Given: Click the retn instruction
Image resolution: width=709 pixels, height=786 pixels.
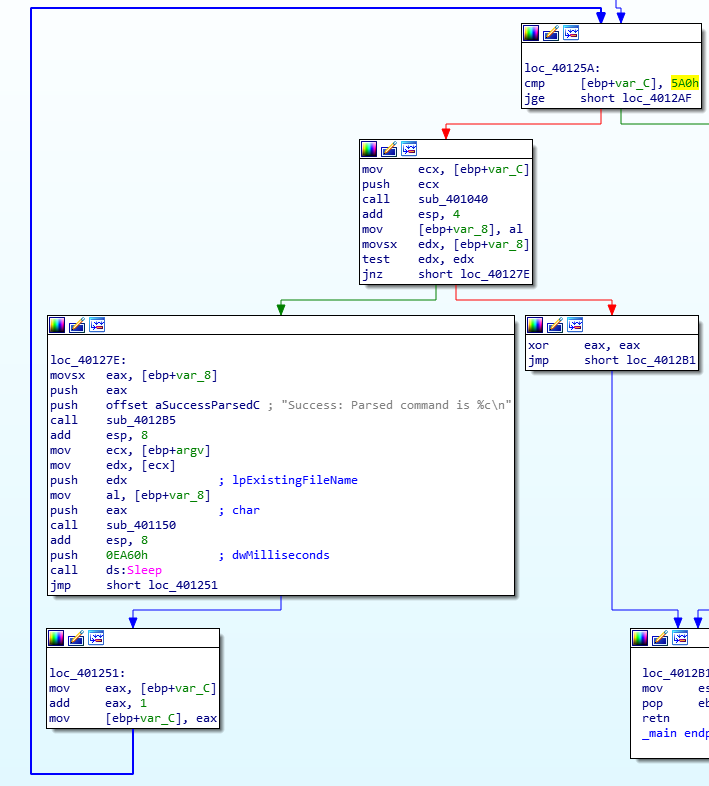Looking at the screenshot, I should 655,718.
